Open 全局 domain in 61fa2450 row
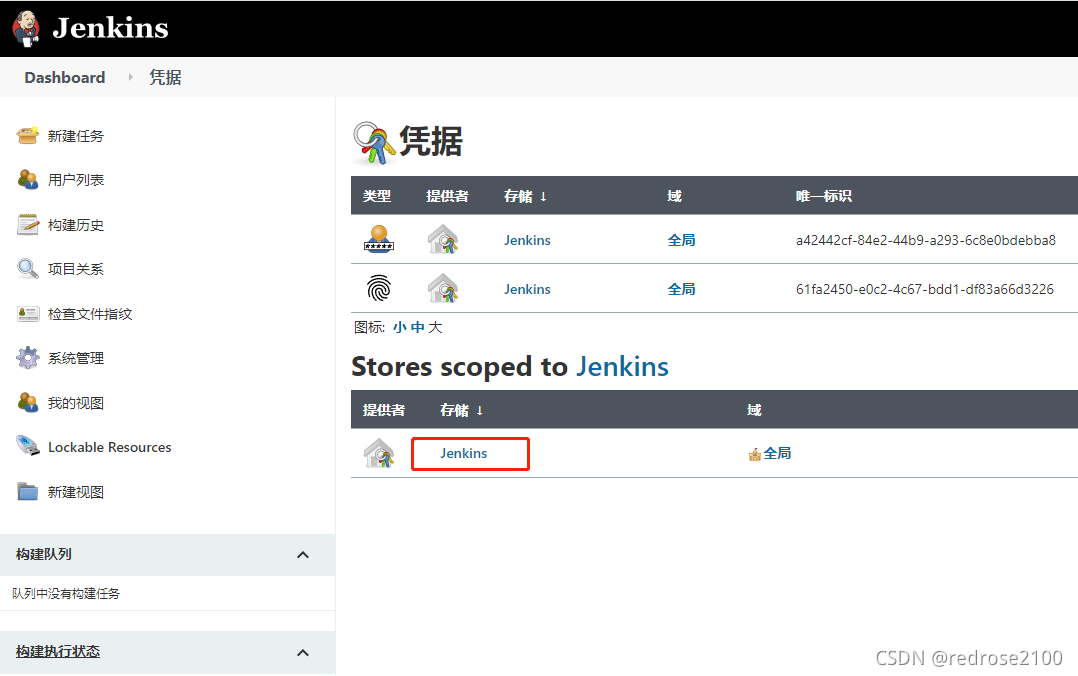 point(681,289)
